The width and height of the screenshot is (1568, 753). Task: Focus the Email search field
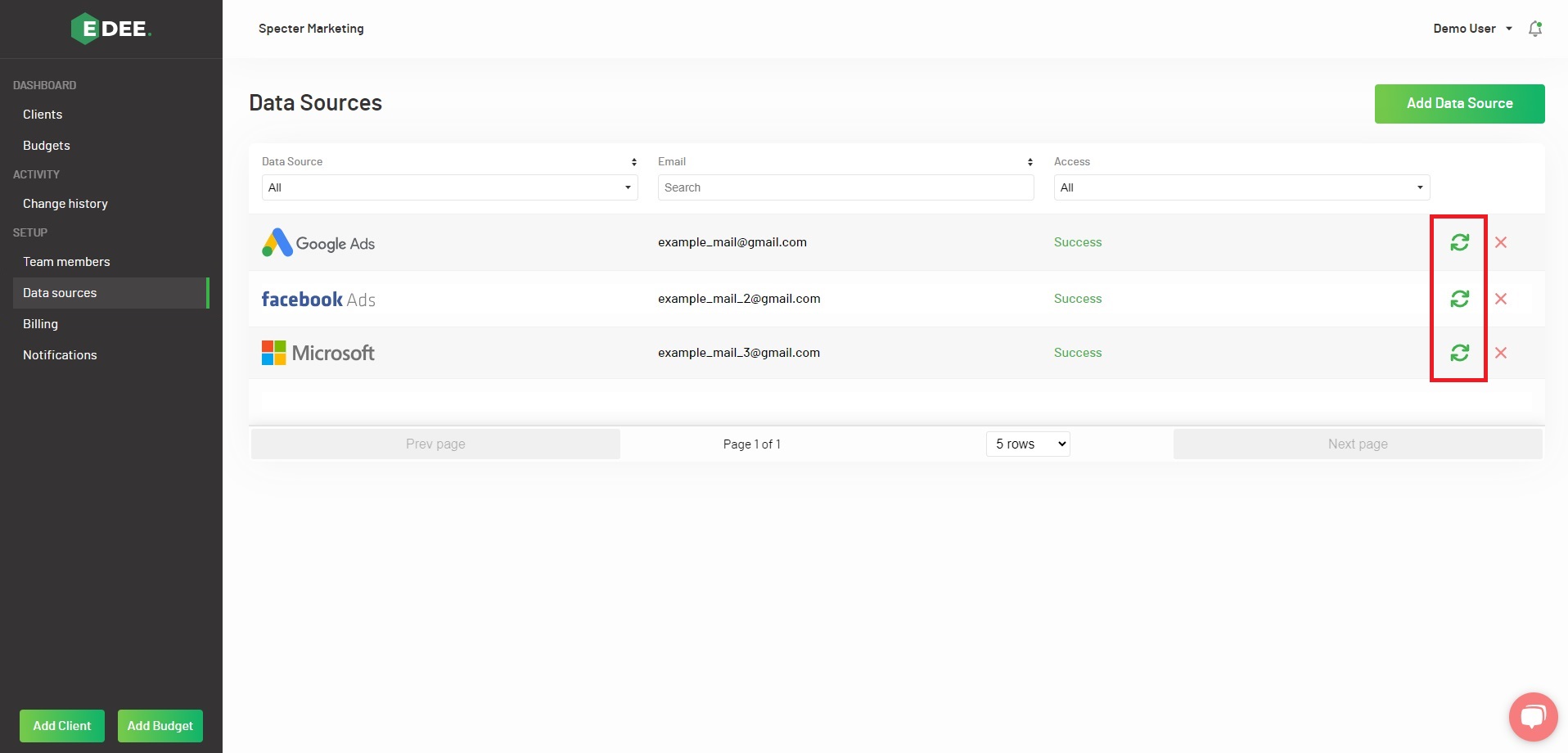tap(845, 187)
